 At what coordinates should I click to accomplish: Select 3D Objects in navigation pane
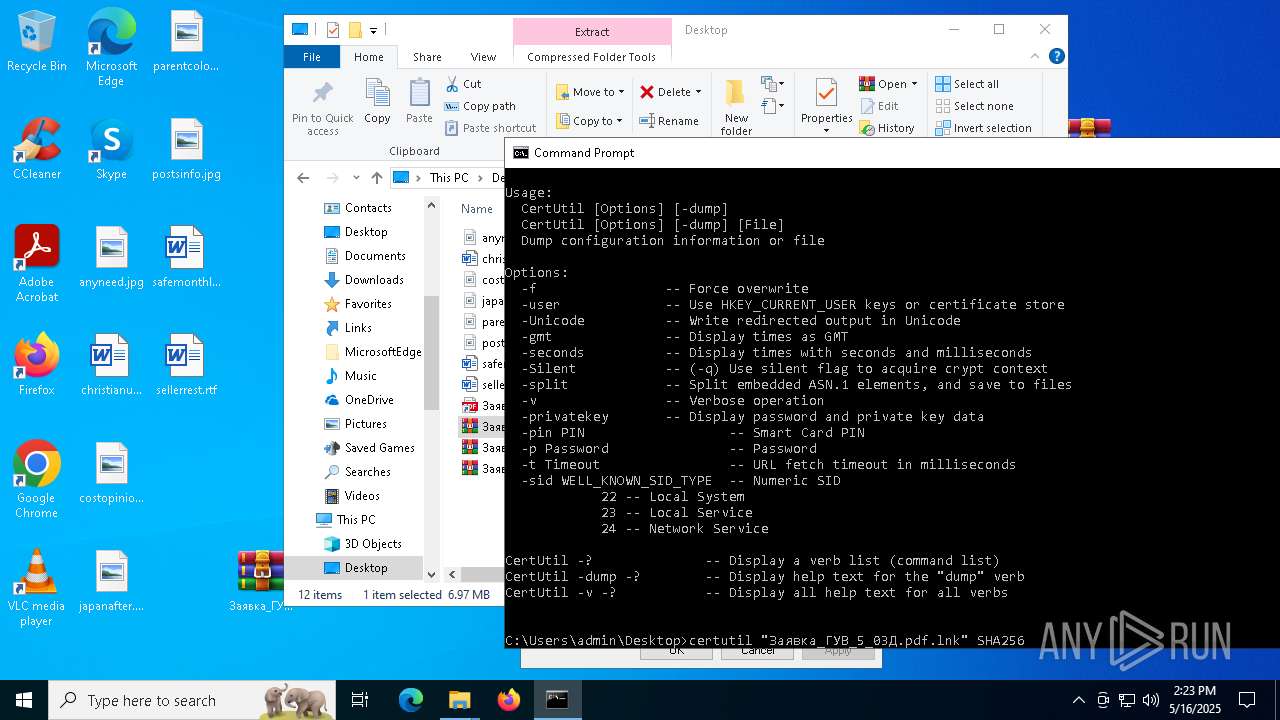(x=362, y=544)
